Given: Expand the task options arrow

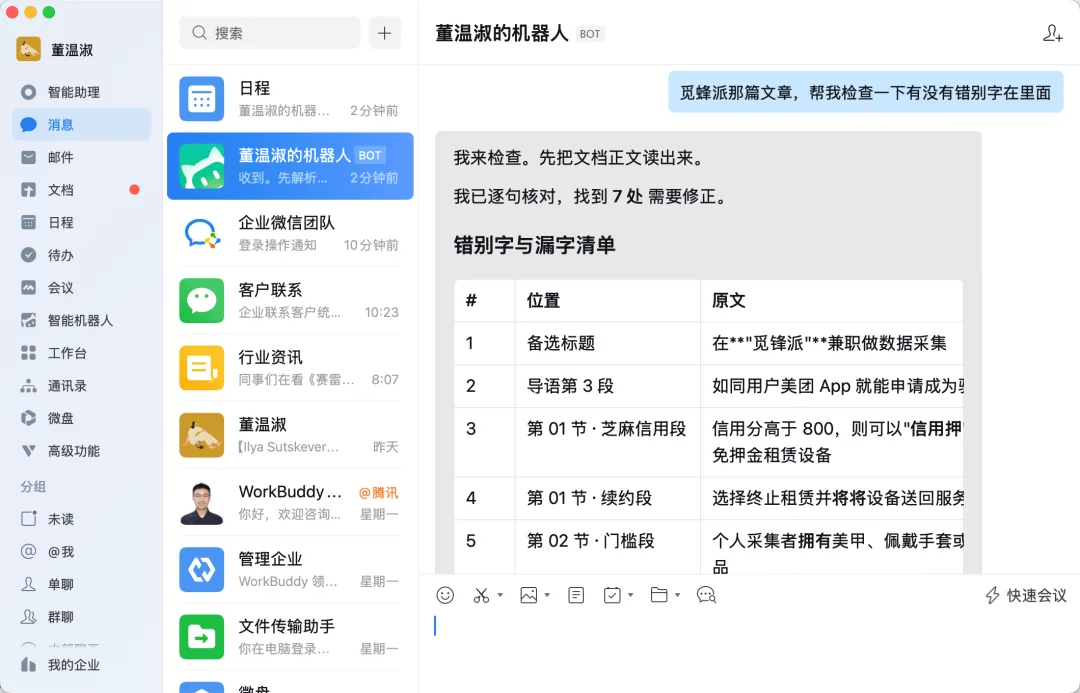Looking at the screenshot, I should coord(630,594).
